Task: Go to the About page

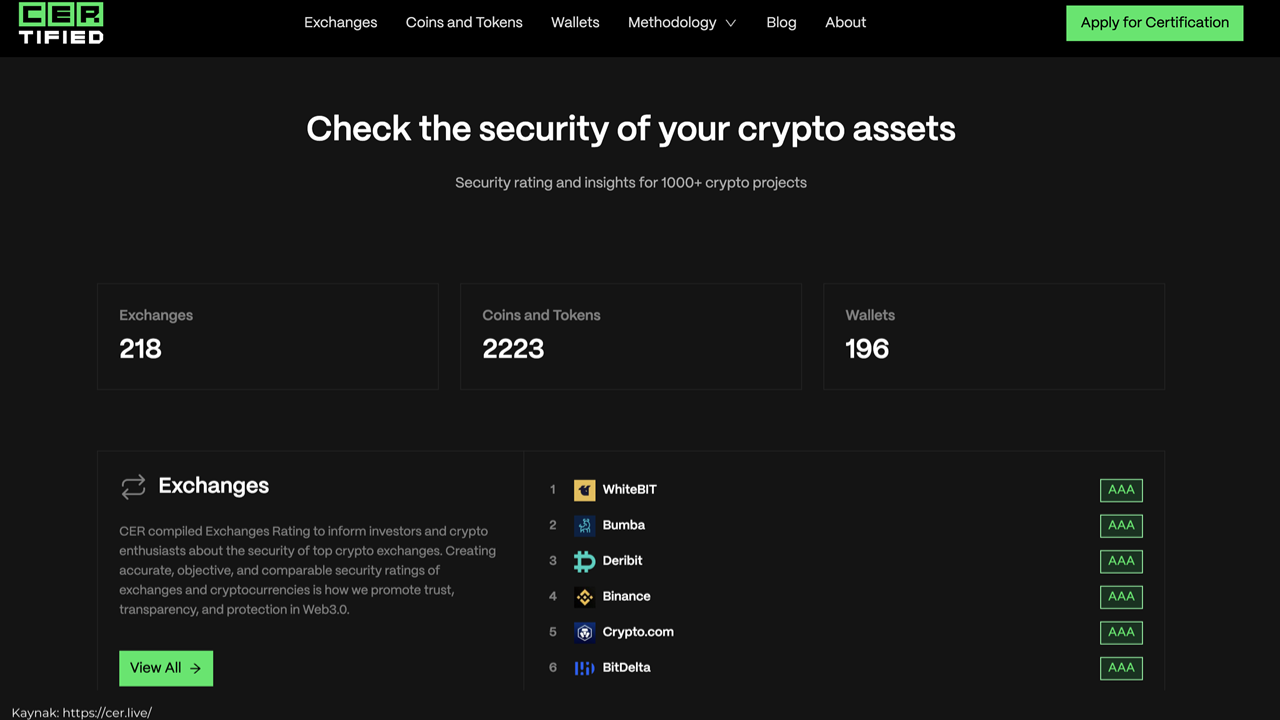Action: click(845, 22)
